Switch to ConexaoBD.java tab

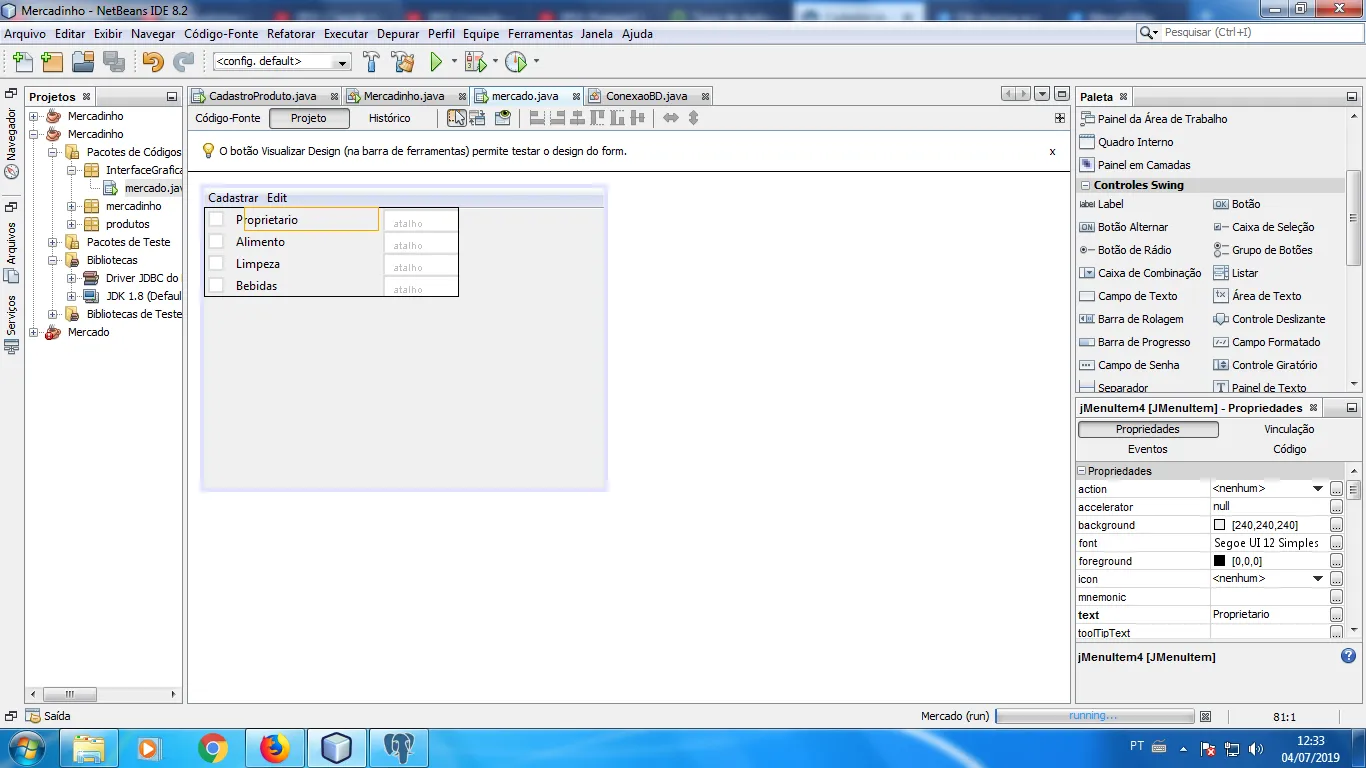646,96
